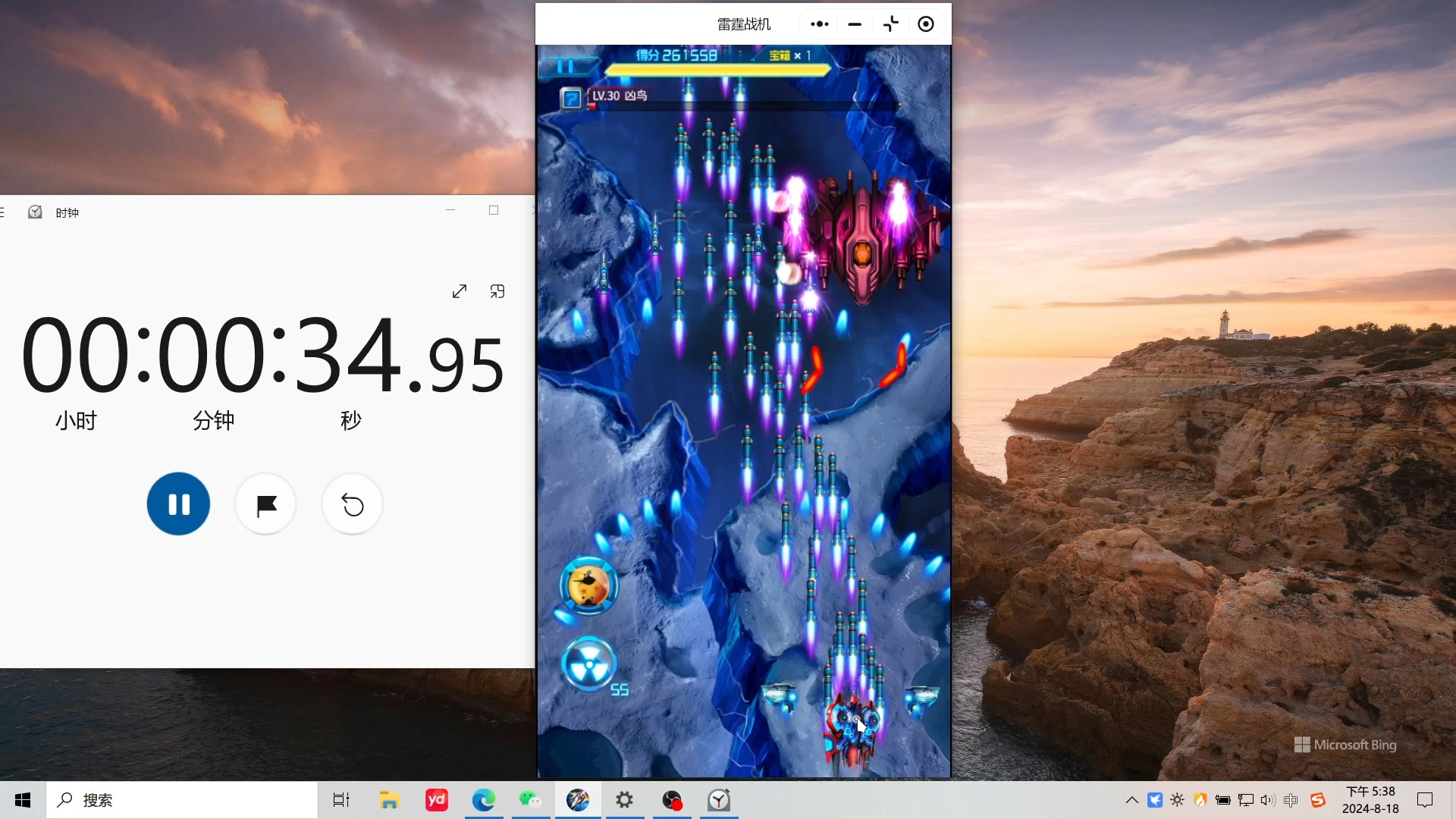Reset the stopwatch timer
1456x819 pixels.
click(353, 504)
